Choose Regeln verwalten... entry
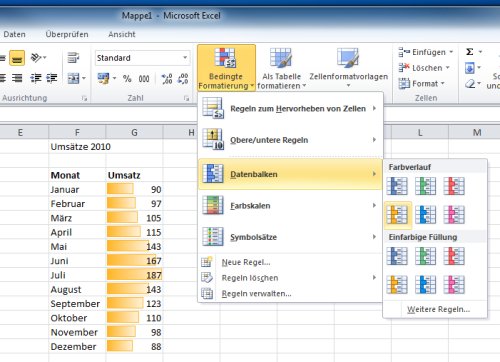500x362 pixels. click(290, 293)
